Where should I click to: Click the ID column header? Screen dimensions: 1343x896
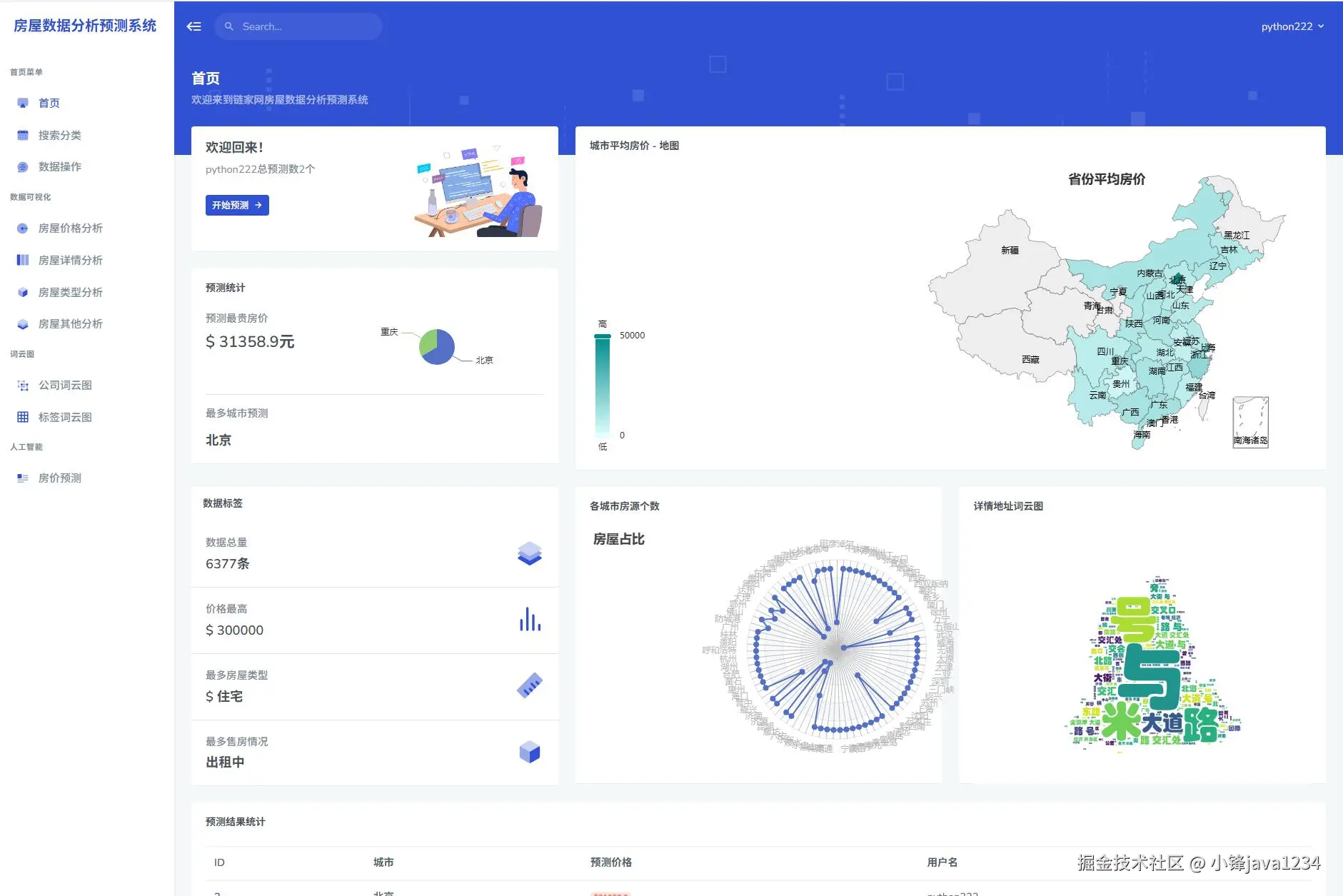(x=219, y=862)
